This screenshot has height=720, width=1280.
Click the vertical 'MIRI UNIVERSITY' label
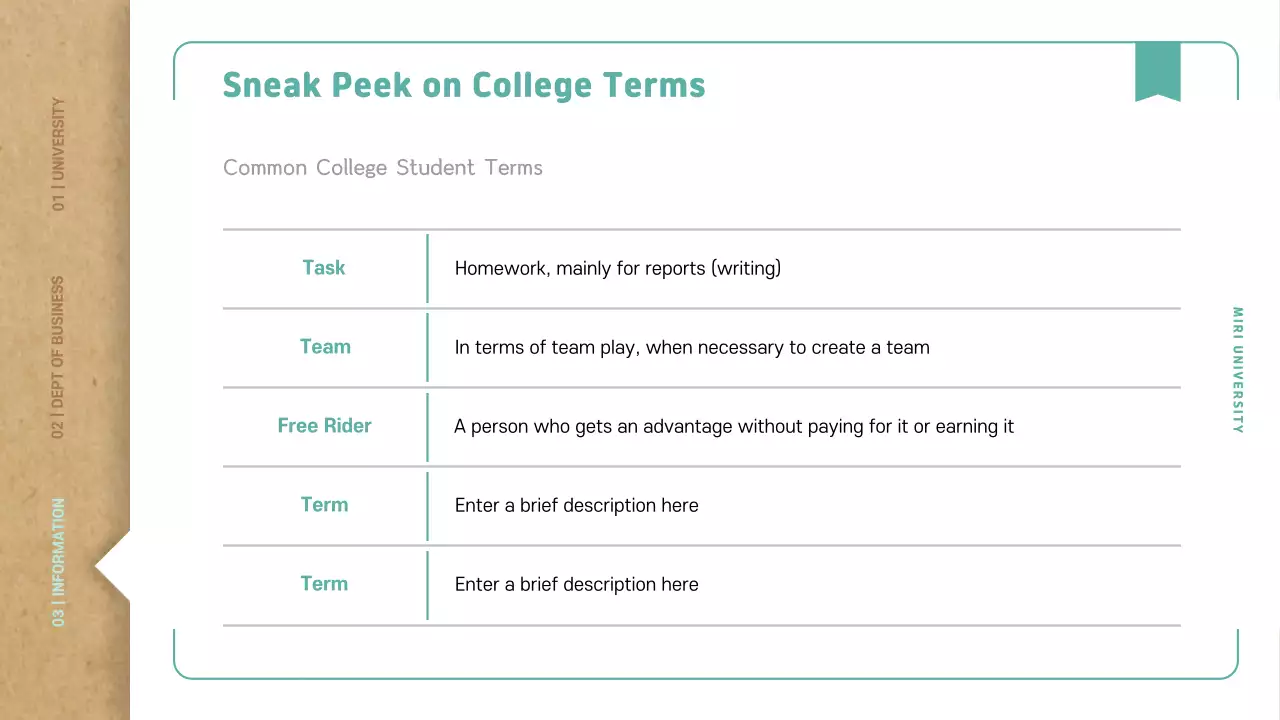click(1238, 370)
